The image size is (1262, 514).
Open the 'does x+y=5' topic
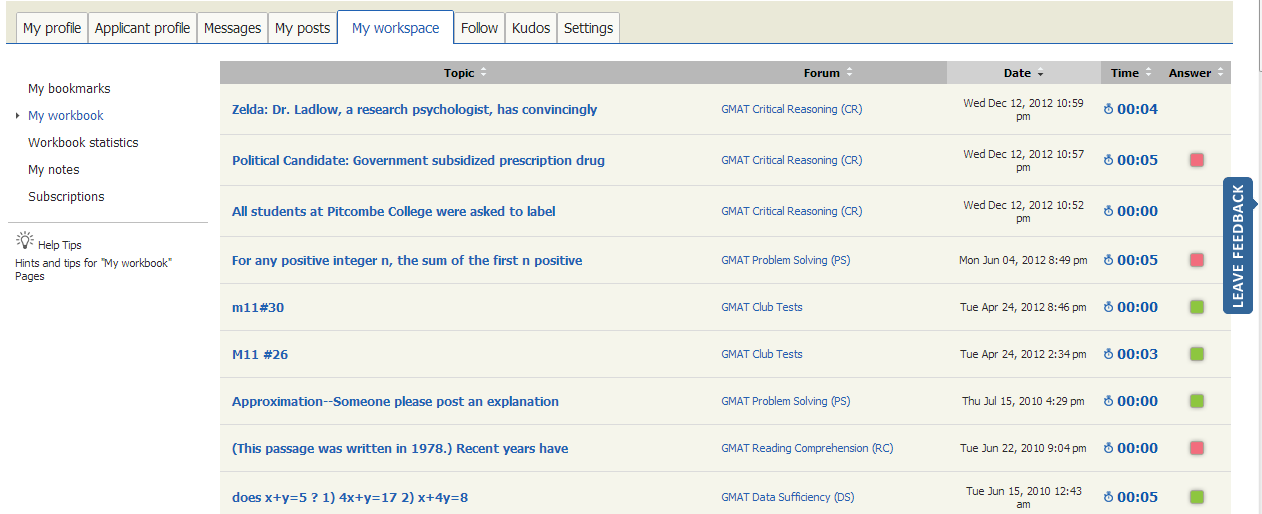pos(349,497)
